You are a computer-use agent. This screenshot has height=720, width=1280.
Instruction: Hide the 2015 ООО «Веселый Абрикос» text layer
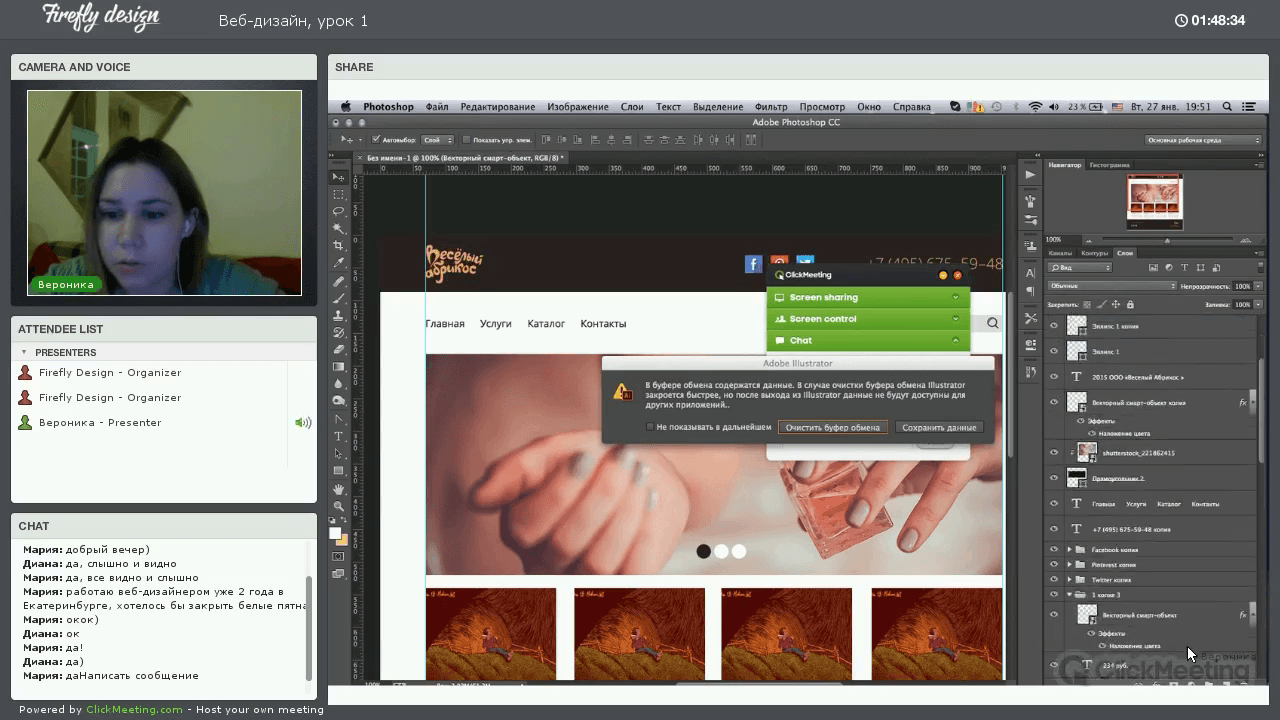click(x=1053, y=377)
